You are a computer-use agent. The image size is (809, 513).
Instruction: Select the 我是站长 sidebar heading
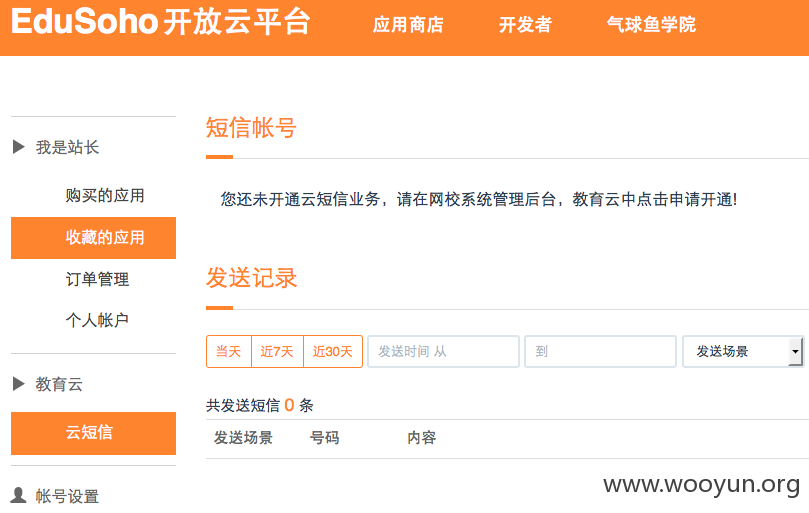click(x=67, y=148)
